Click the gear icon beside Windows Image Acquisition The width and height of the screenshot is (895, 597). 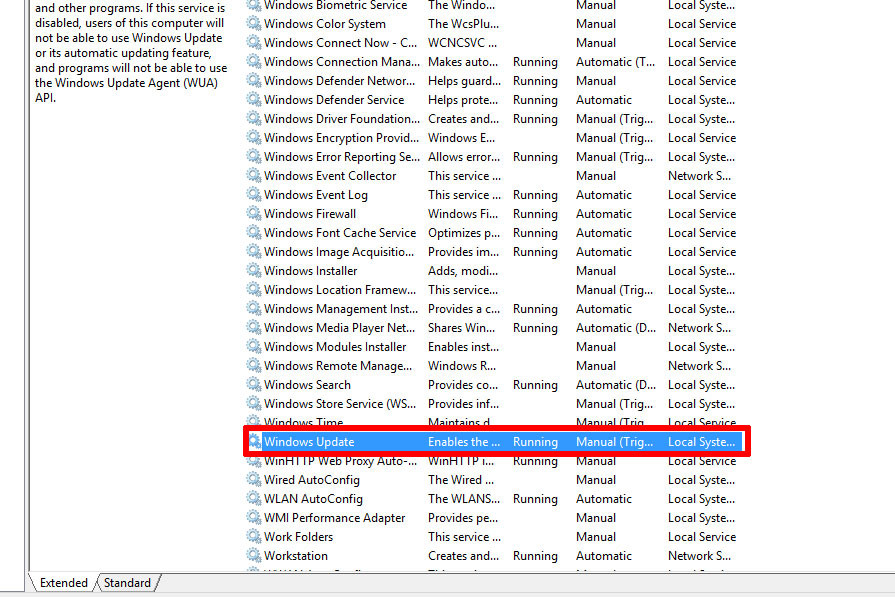pos(253,251)
